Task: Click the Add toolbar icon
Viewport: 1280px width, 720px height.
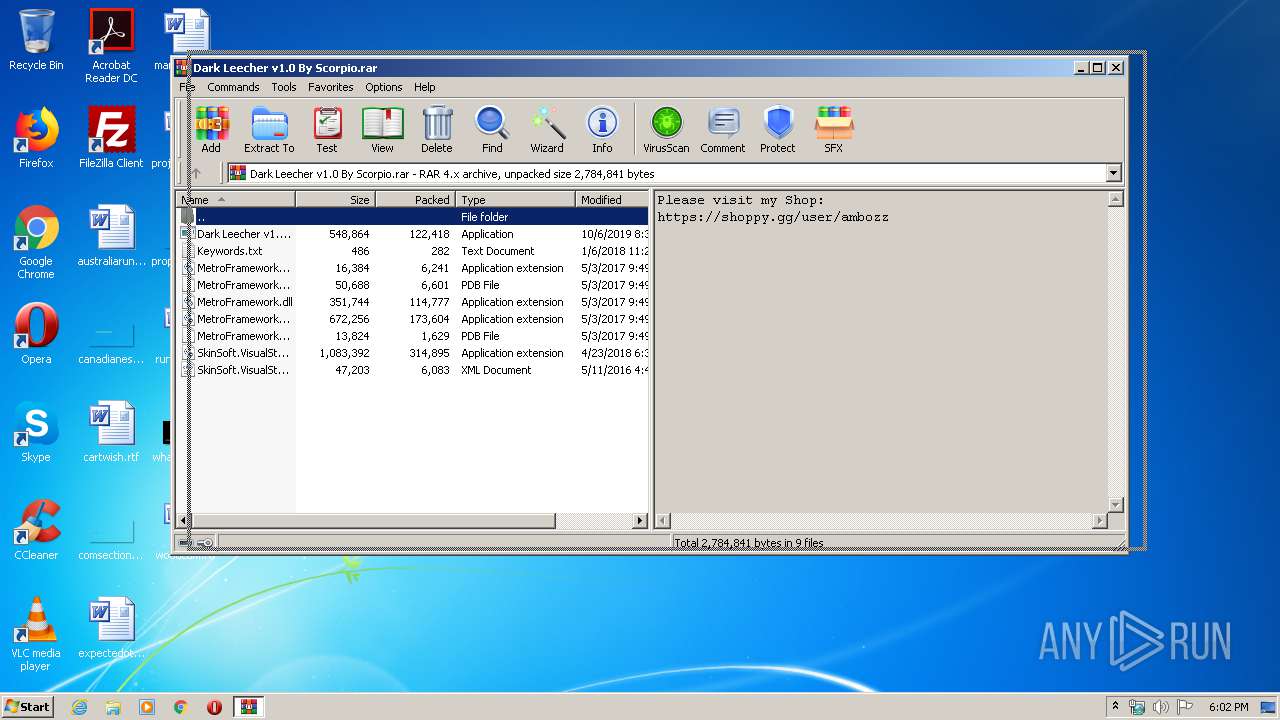Action: click(211, 130)
